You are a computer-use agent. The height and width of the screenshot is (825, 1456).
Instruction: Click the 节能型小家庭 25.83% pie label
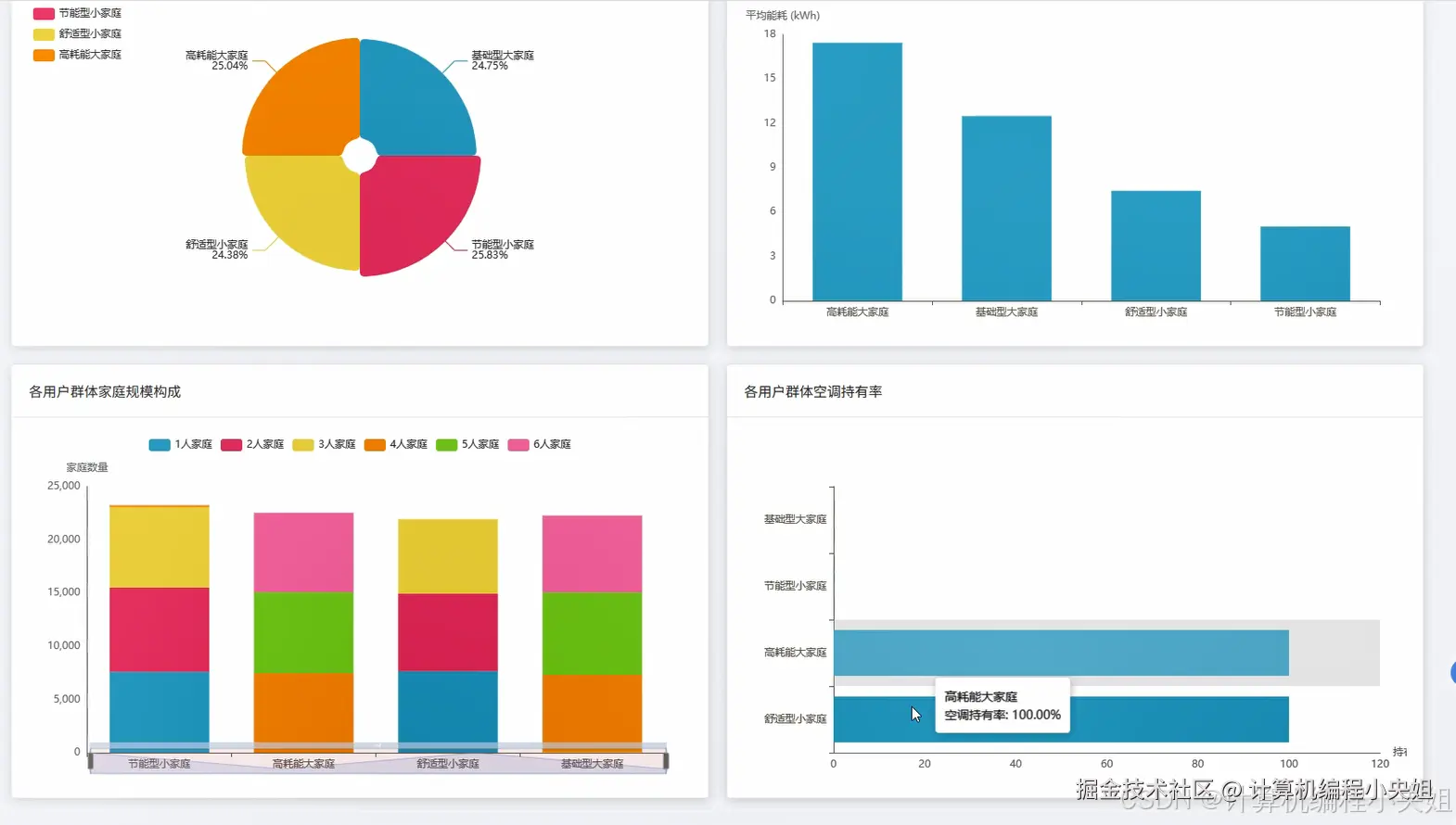[503, 249]
